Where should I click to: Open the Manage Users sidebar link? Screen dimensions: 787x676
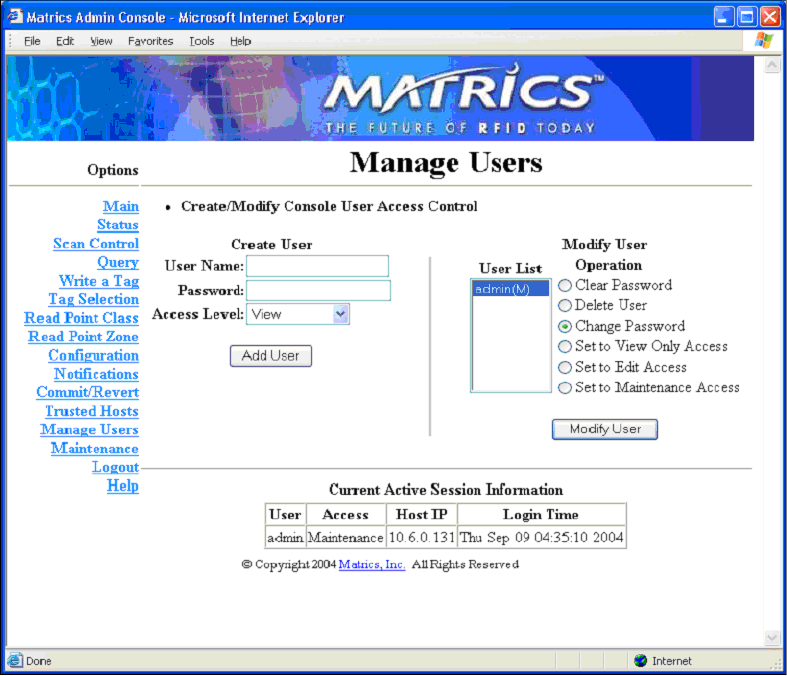89,430
